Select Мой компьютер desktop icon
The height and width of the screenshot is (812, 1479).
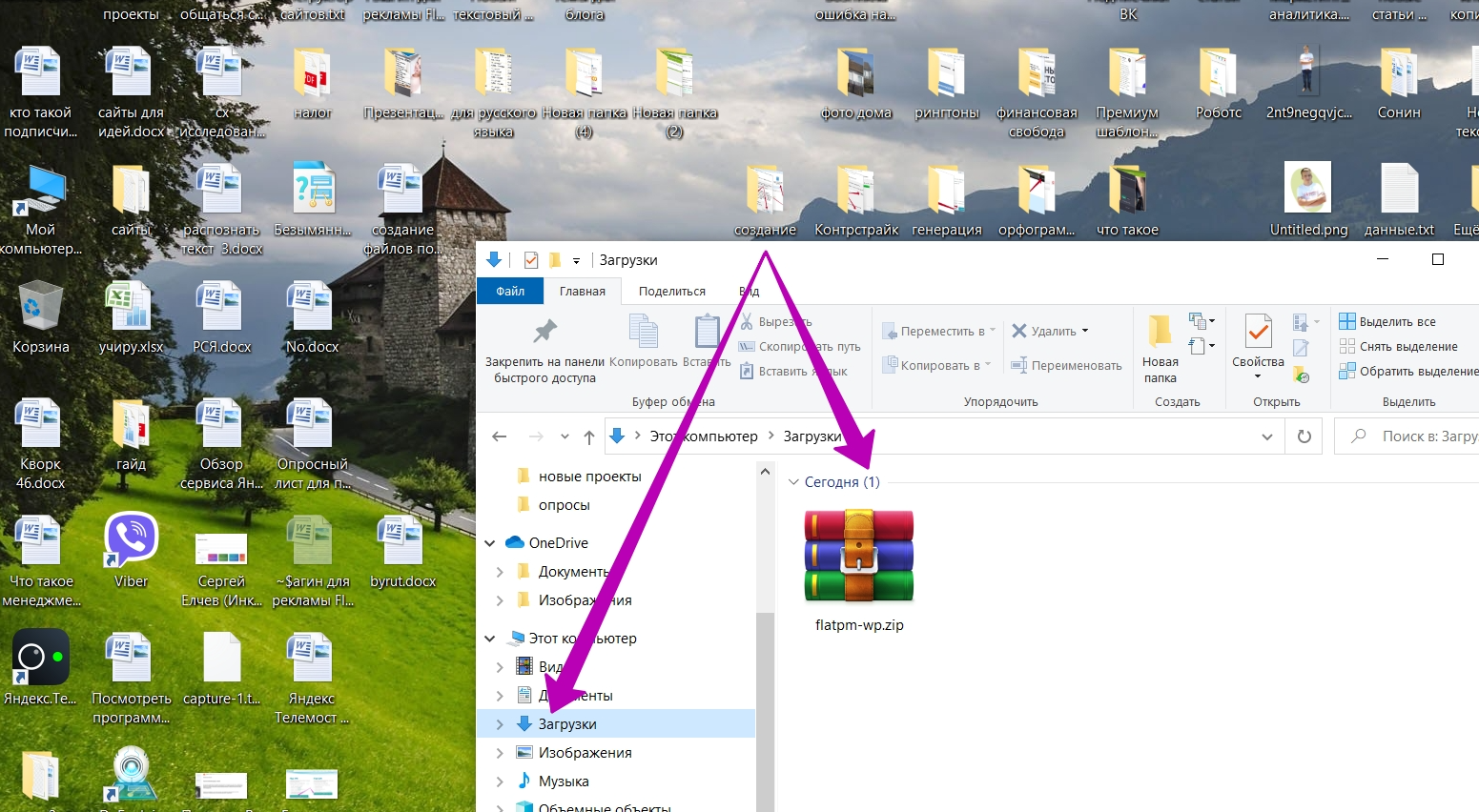[x=41, y=210]
